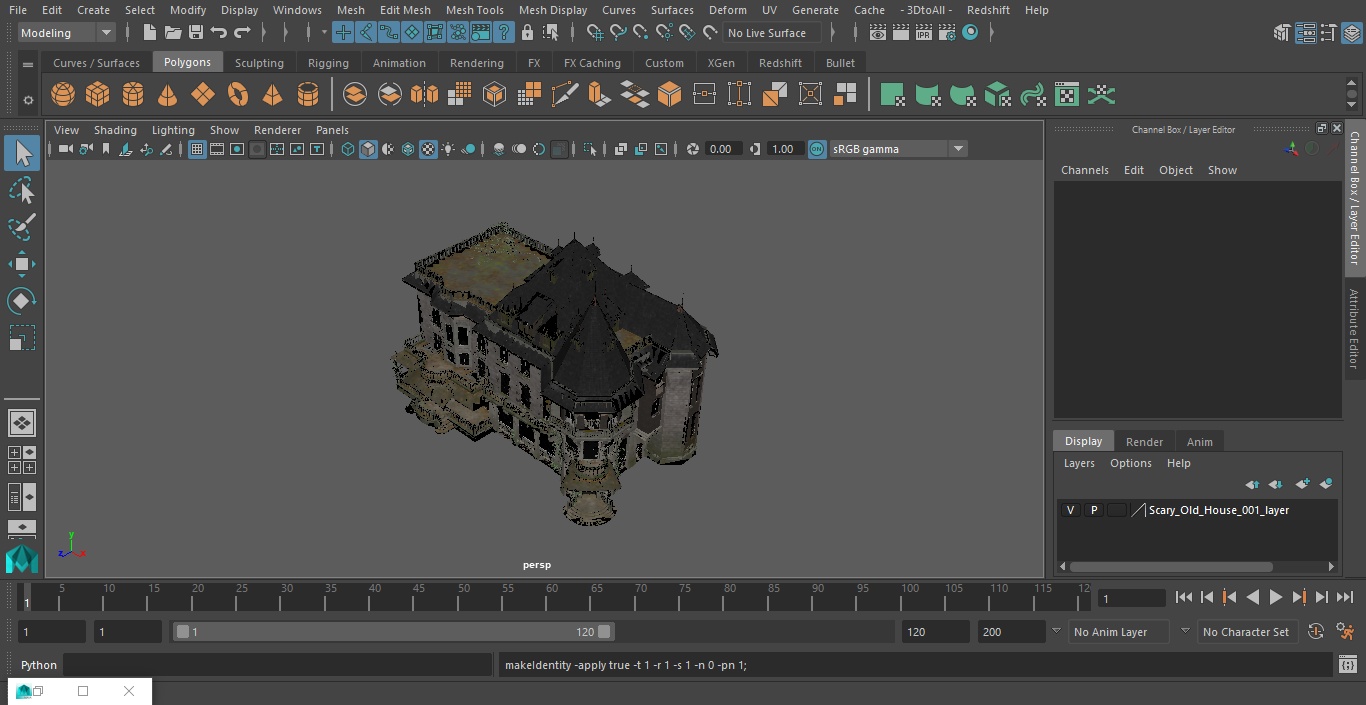
Task: Open the Python/MEL language switch
Action: [39, 665]
